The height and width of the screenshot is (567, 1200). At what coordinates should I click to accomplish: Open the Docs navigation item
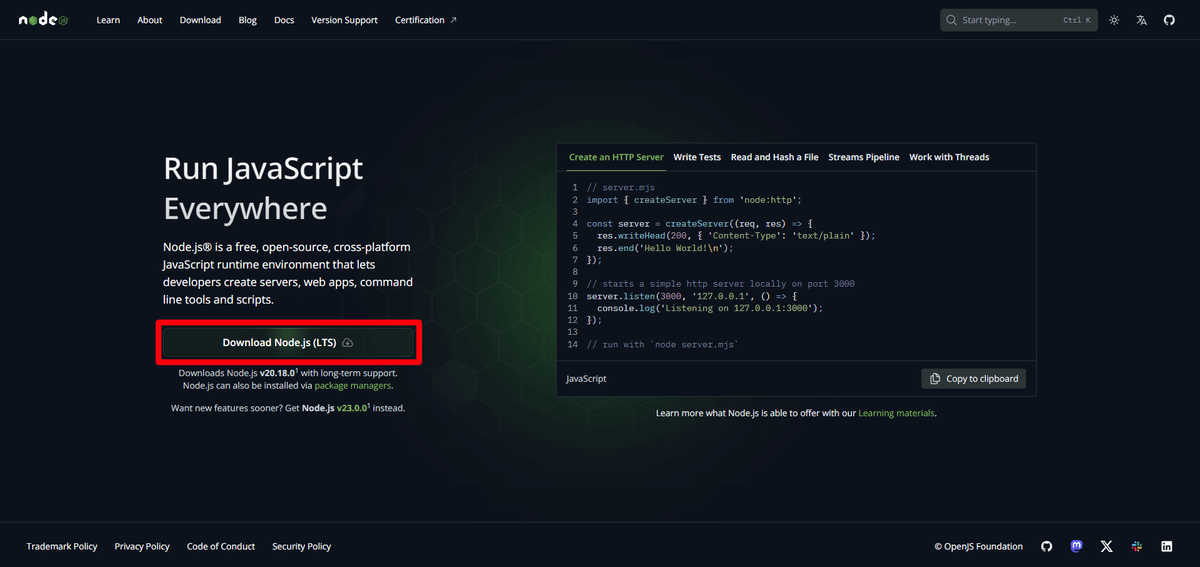[284, 20]
